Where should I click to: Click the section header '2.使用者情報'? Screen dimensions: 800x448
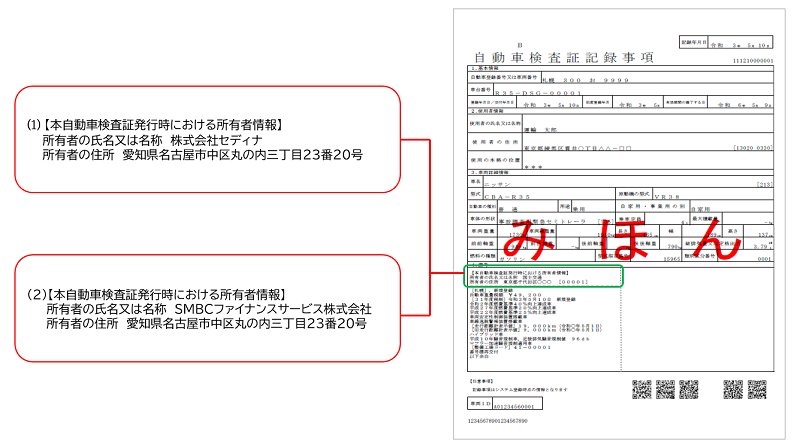tap(487, 111)
